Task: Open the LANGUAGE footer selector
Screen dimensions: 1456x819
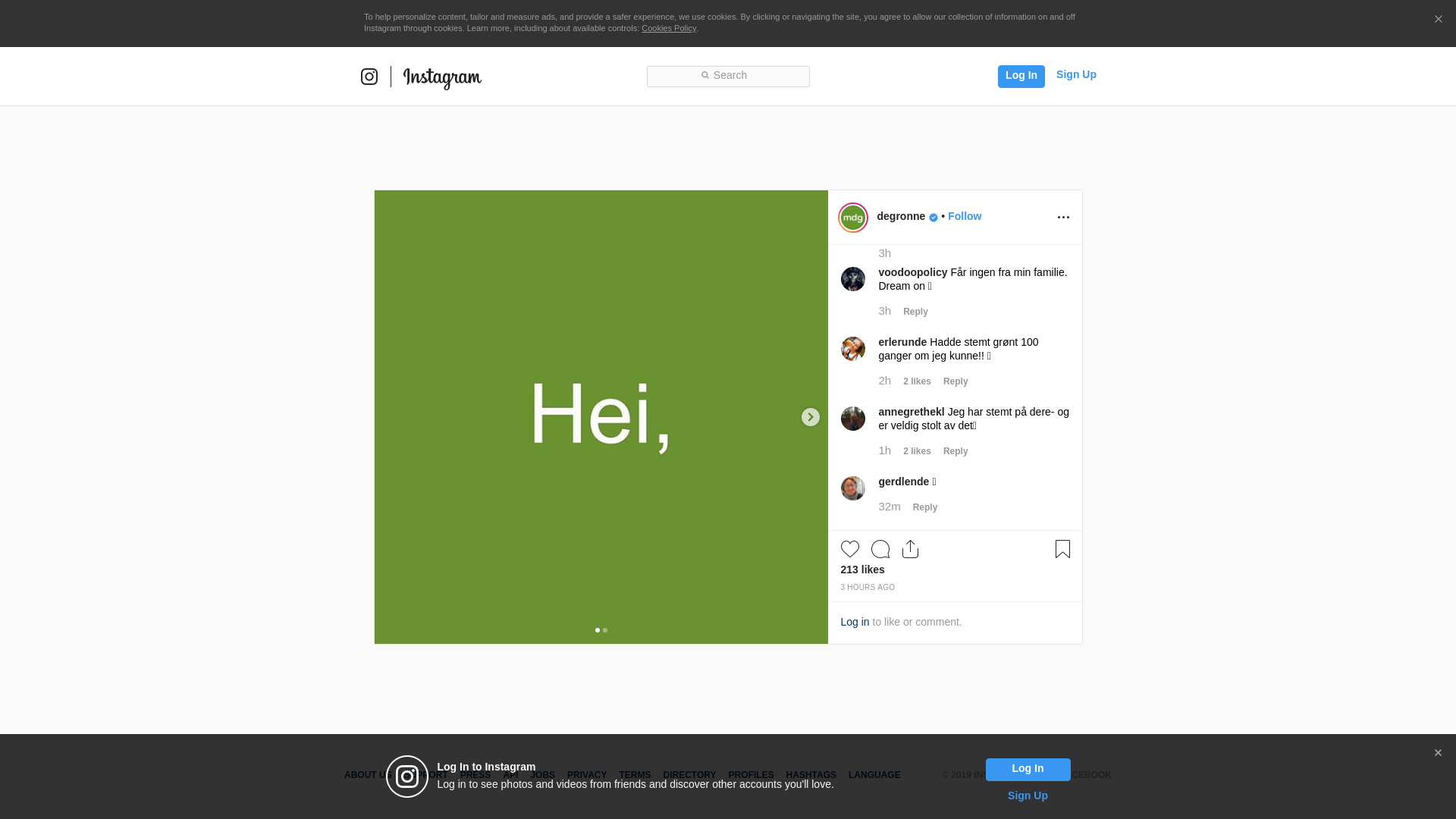Action: point(874,775)
